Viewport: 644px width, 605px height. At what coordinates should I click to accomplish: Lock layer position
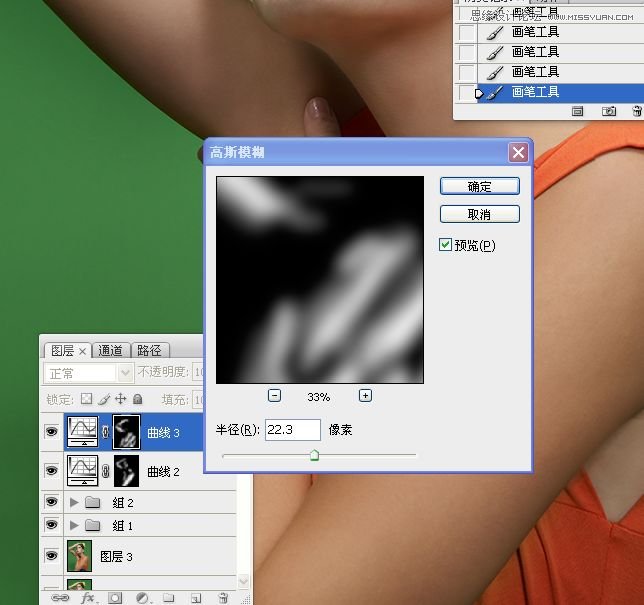[x=120, y=398]
